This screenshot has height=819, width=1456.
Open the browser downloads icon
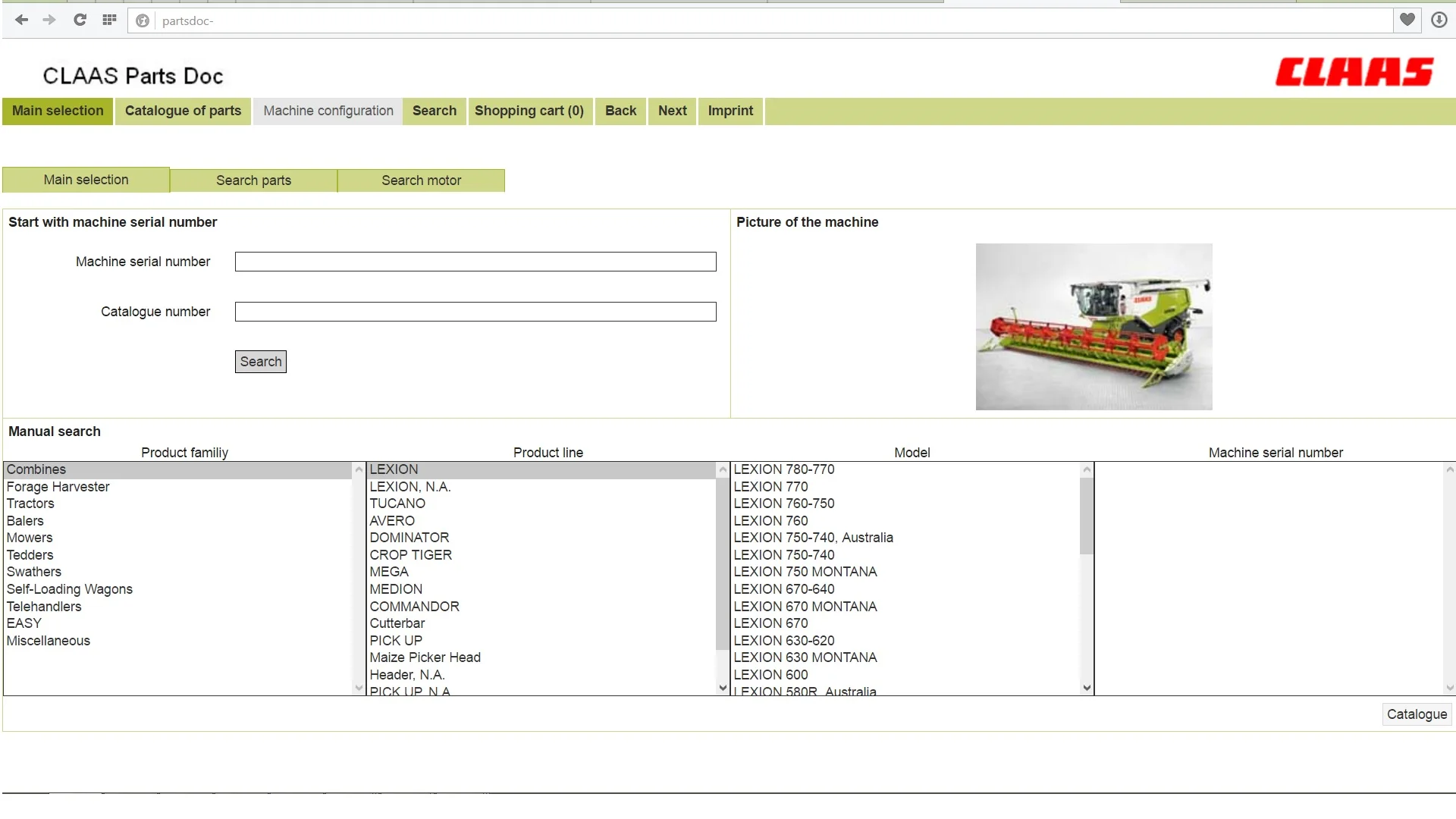[1439, 20]
